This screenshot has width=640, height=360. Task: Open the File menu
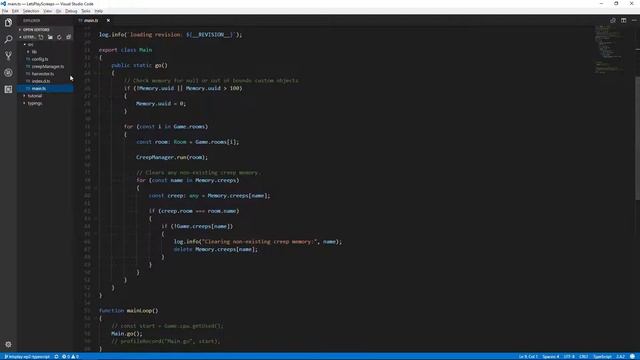point(5,11)
